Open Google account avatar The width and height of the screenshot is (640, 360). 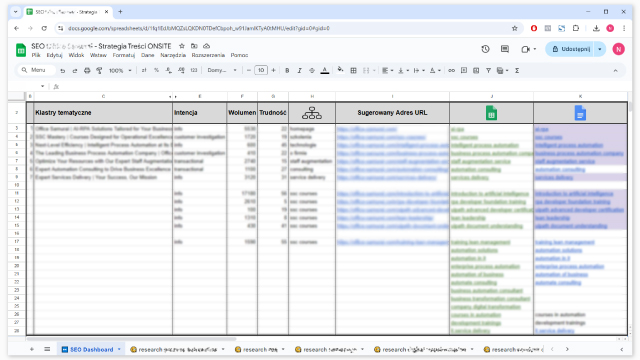click(618, 49)
